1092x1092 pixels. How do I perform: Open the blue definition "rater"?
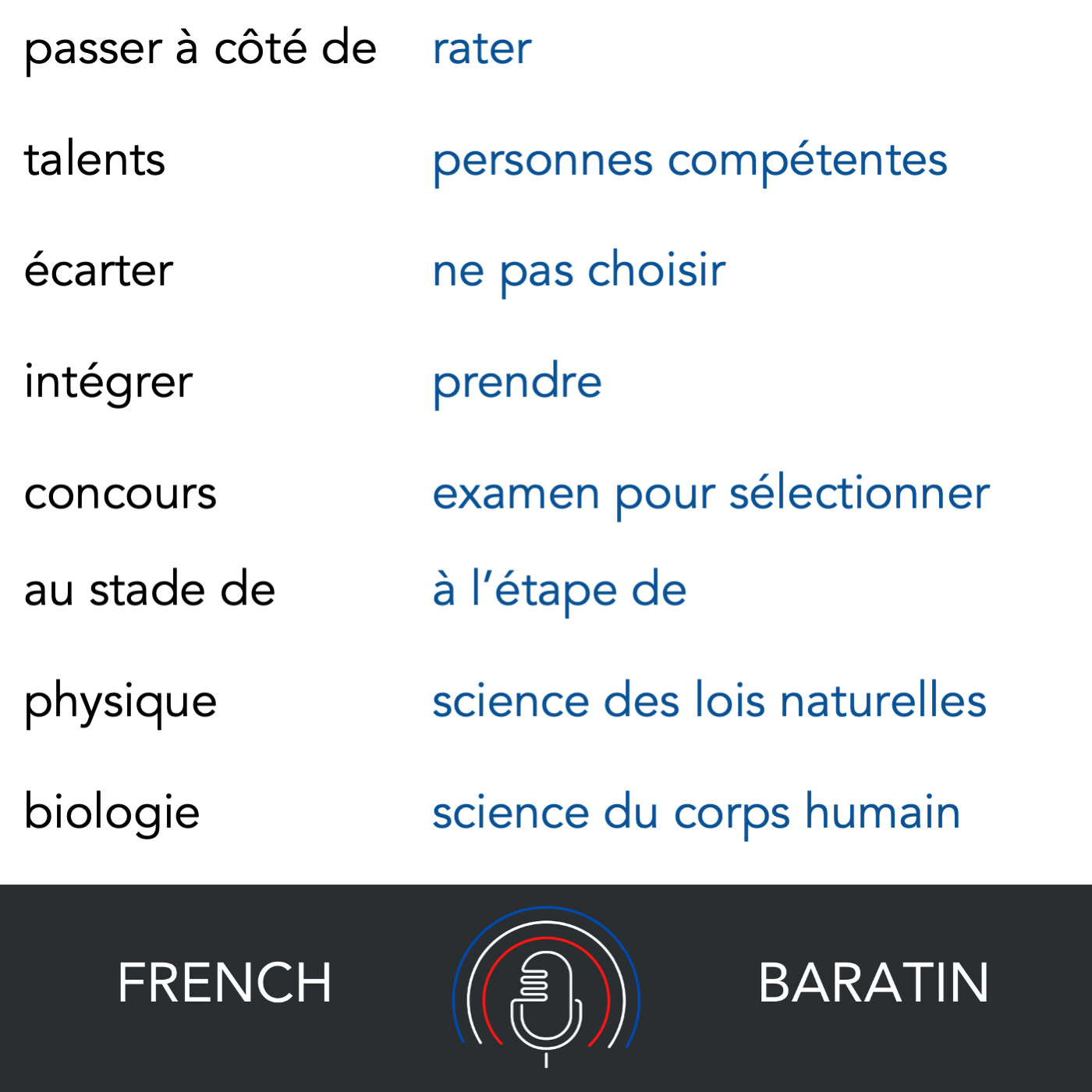pyautogui.click(x=482, y=49)
